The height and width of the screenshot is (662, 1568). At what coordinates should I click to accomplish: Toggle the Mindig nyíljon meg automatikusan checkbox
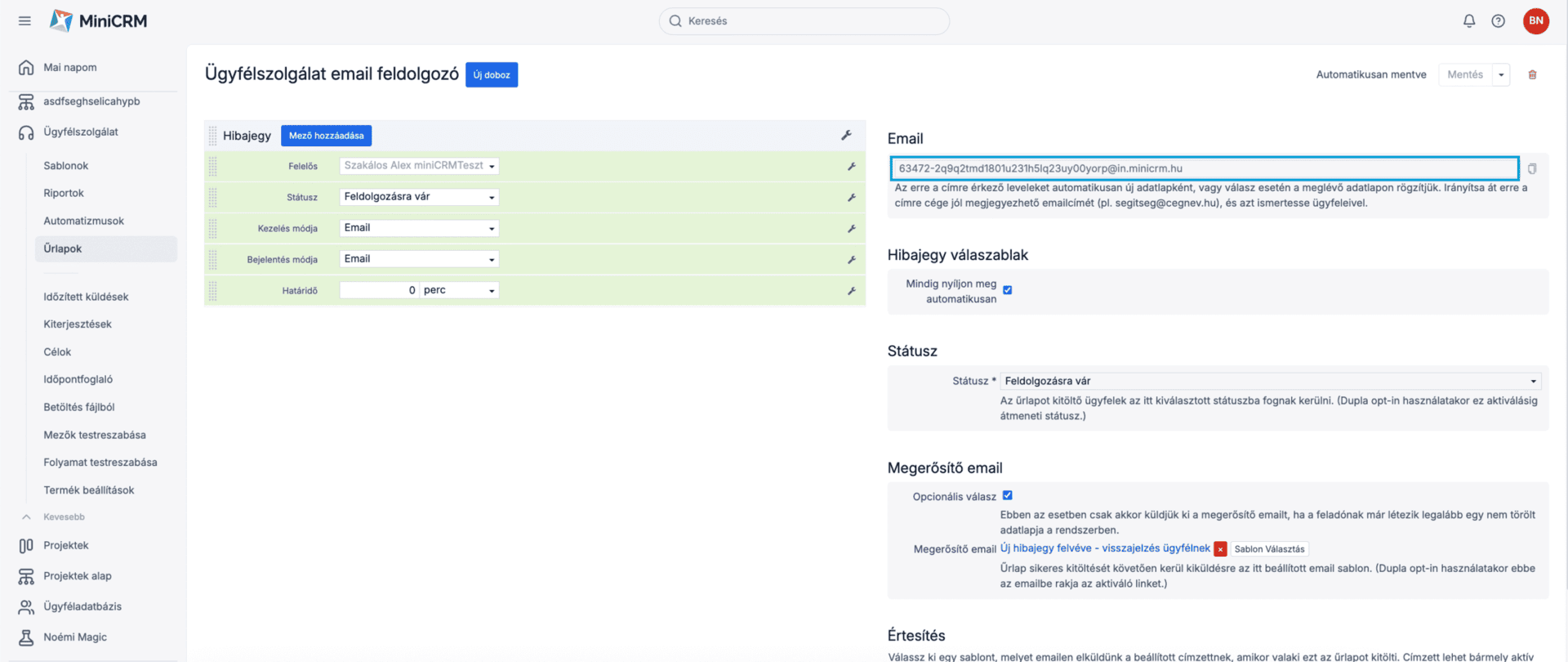coord(1007,290)
